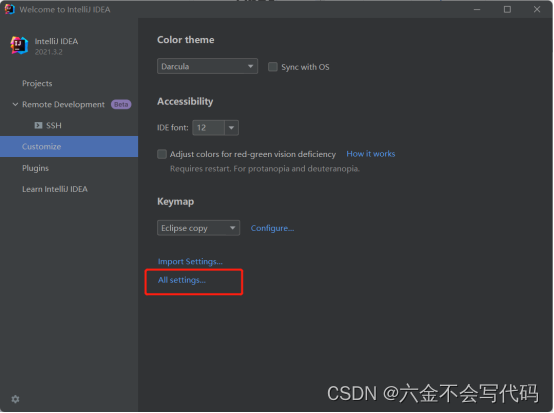Minimize the Welcome to IntelliJ IDEA window

pos(477,10)
